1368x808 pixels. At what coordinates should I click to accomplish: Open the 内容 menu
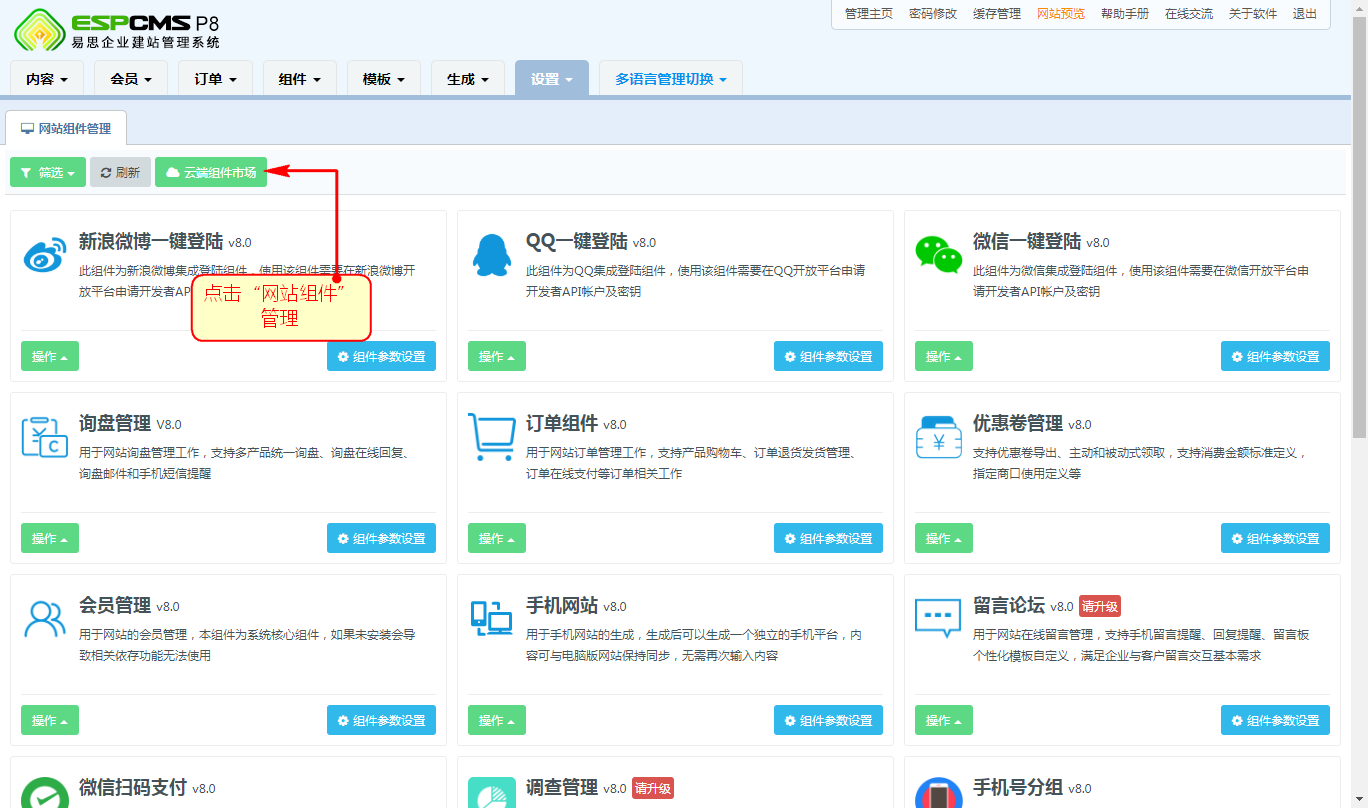(x=48, y=79)
